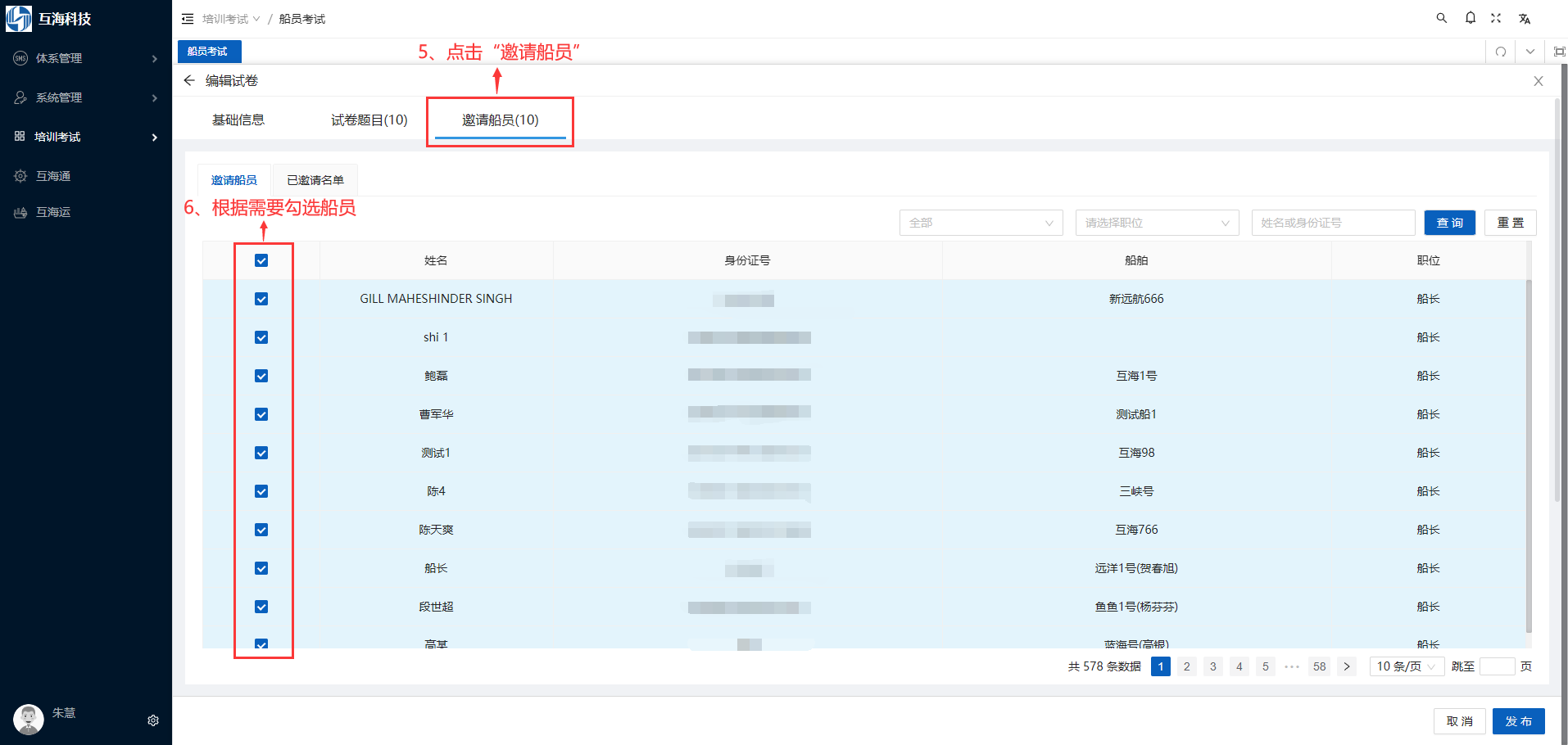Expand the 系统管理 menu
The height and width of the screenshot is (745, 1568).
coord(154,98)
